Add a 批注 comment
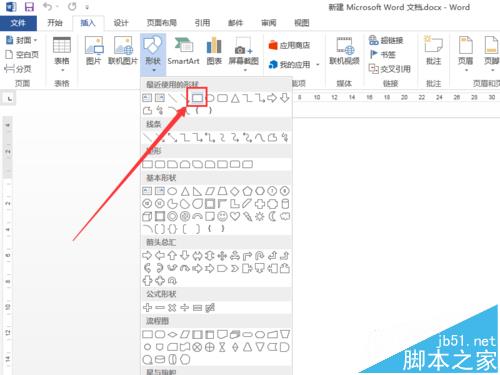 tap(433, 51)
